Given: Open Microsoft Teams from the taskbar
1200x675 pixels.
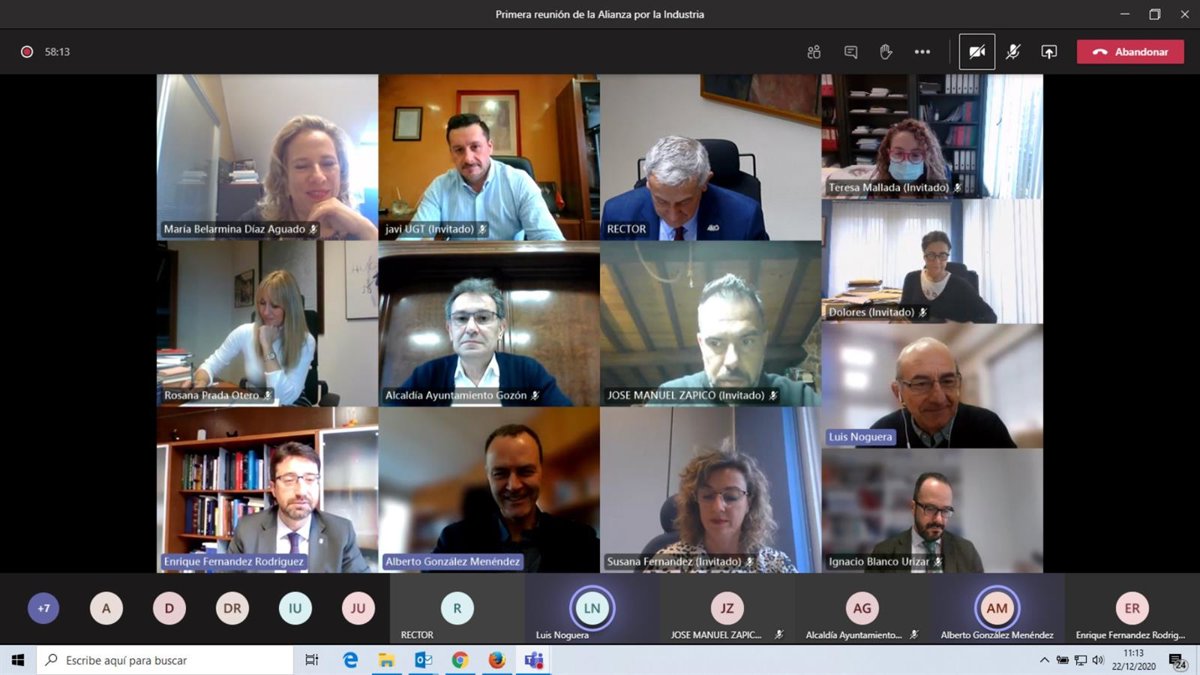Looking at the screenshot, I should coord(534,660).
